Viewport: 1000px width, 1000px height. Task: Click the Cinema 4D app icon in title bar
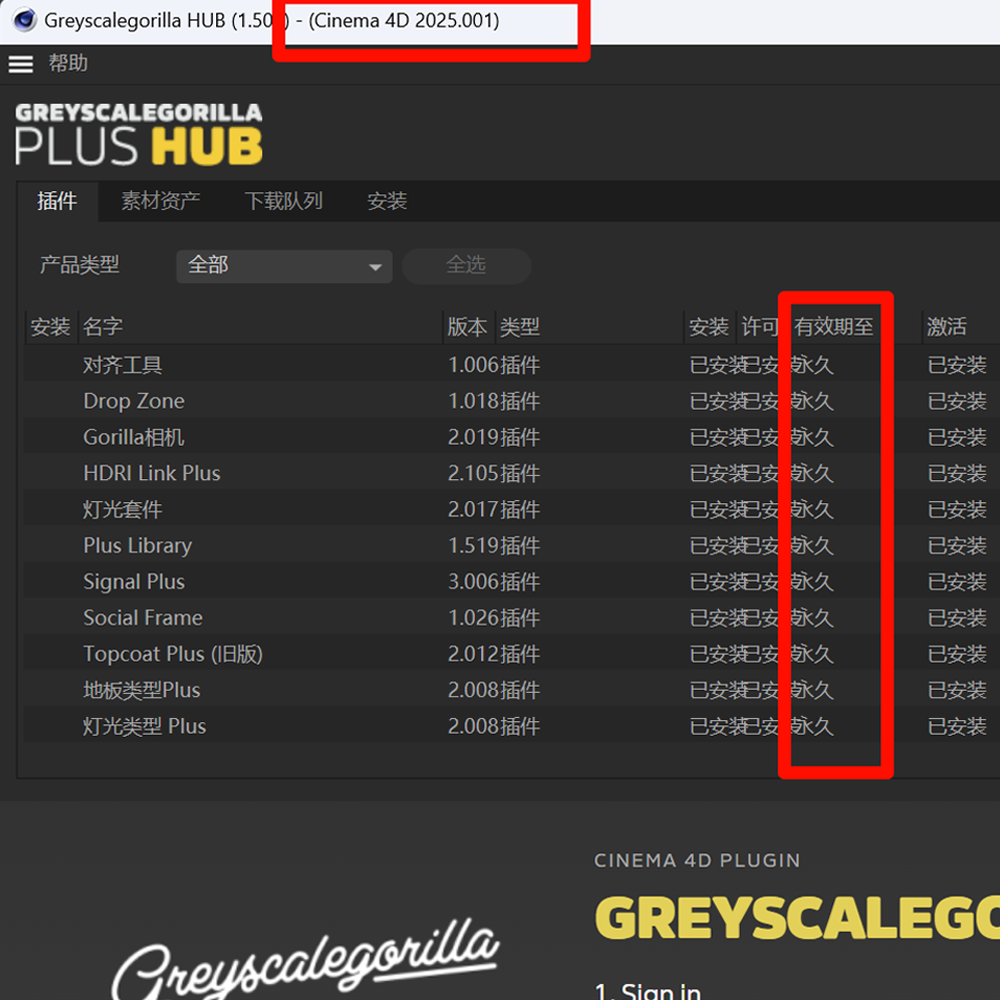pyautogui.click(x=24, y=20)
